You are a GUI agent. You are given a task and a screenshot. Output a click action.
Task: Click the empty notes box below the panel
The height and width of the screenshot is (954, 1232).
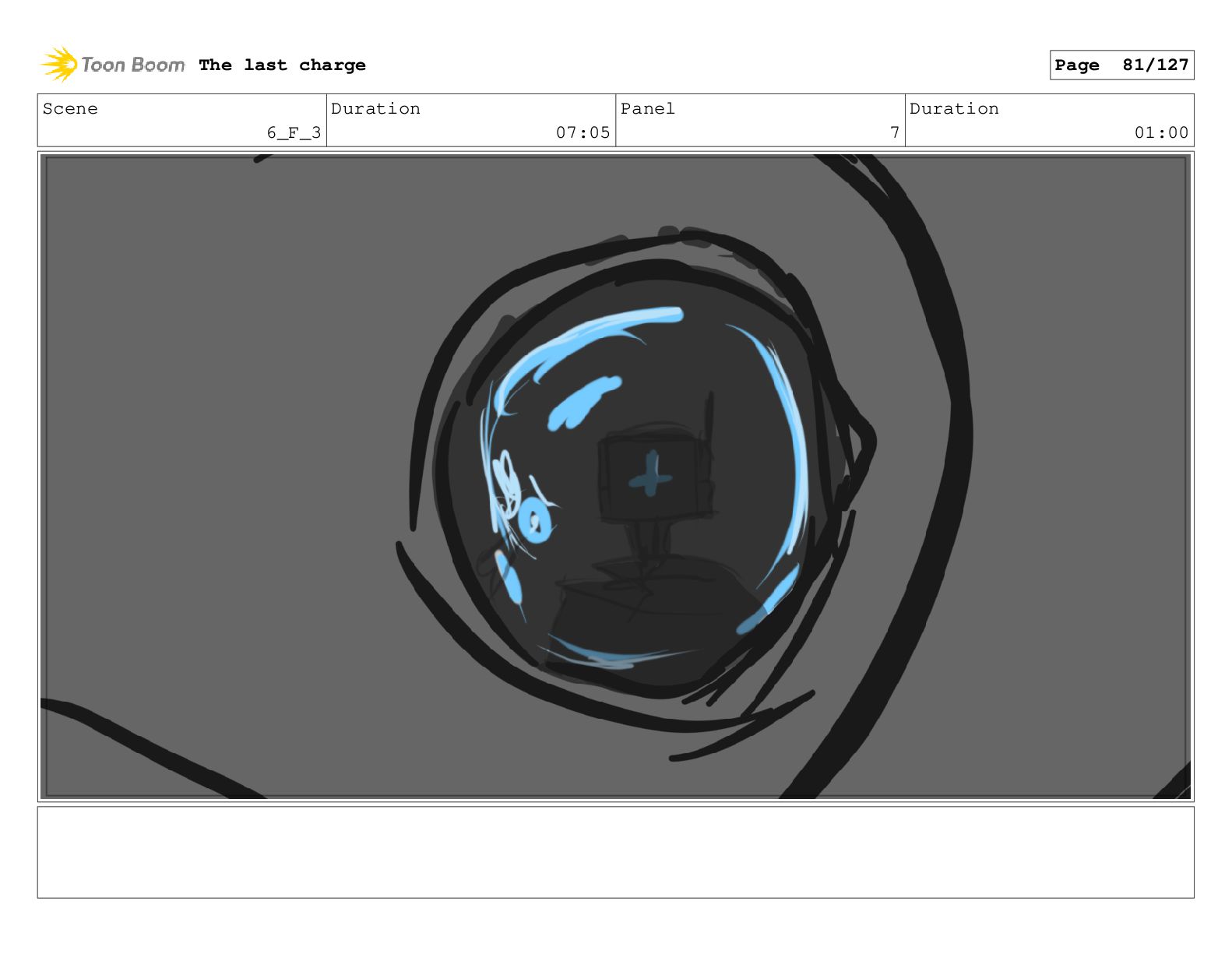(x=615, y=852)
